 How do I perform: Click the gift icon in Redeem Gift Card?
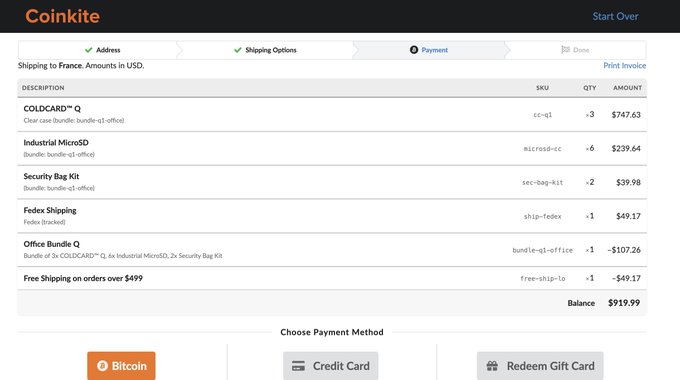pos(492,366)
